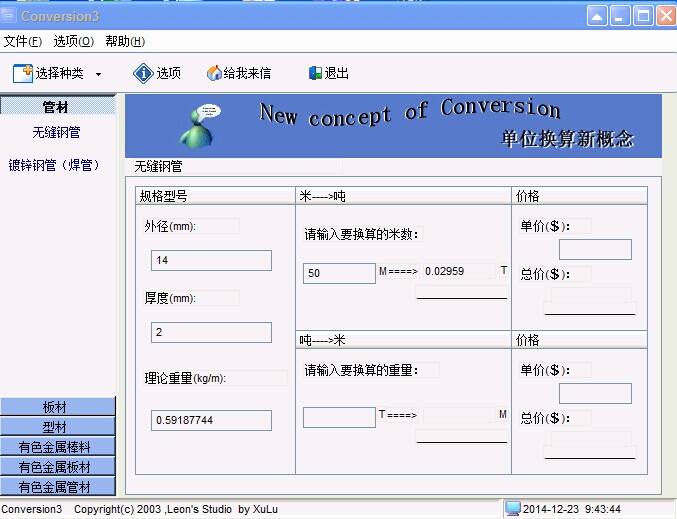Open the dropdown arrow beside 选择种类

point(98,74)
